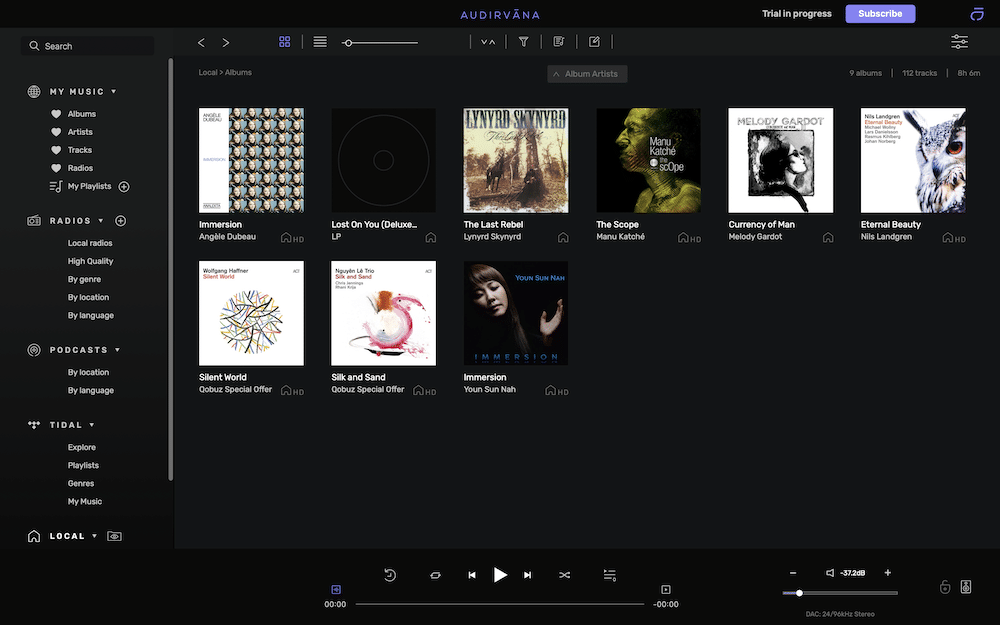Toggle shuffle mode
This screenshot has width=1000, height=625.
(x=564, y=575)
